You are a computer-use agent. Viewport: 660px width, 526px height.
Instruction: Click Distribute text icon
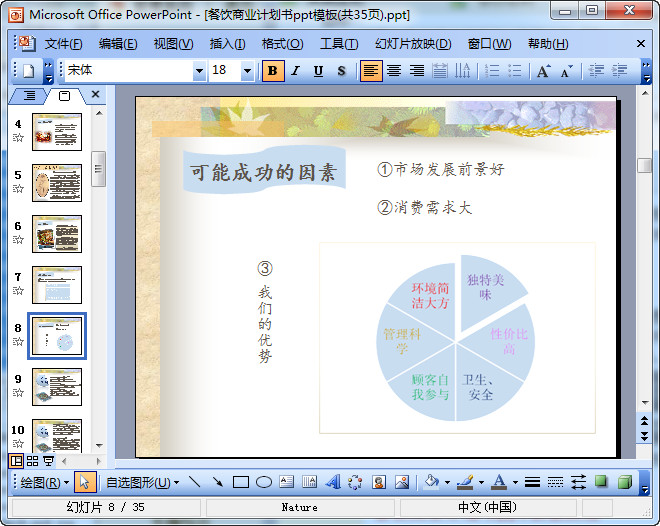point(440,70)
